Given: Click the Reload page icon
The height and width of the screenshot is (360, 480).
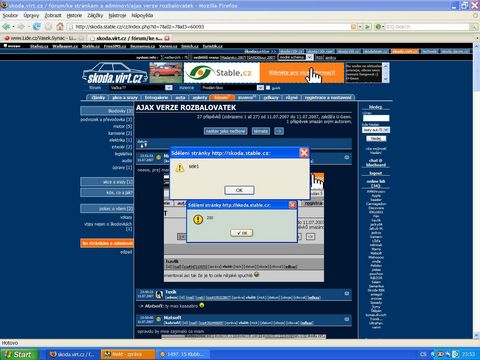Looking at the screenshot, I should (37, 26).
